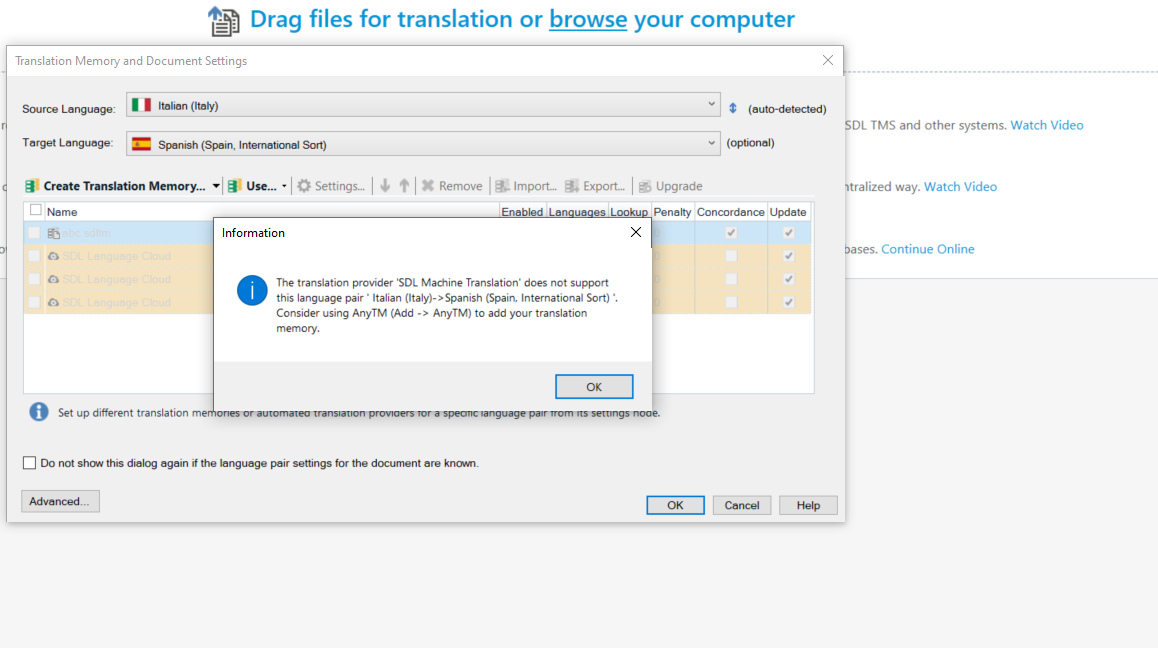
Task: Click the Import toolbar icon
Action: point(502,186)
